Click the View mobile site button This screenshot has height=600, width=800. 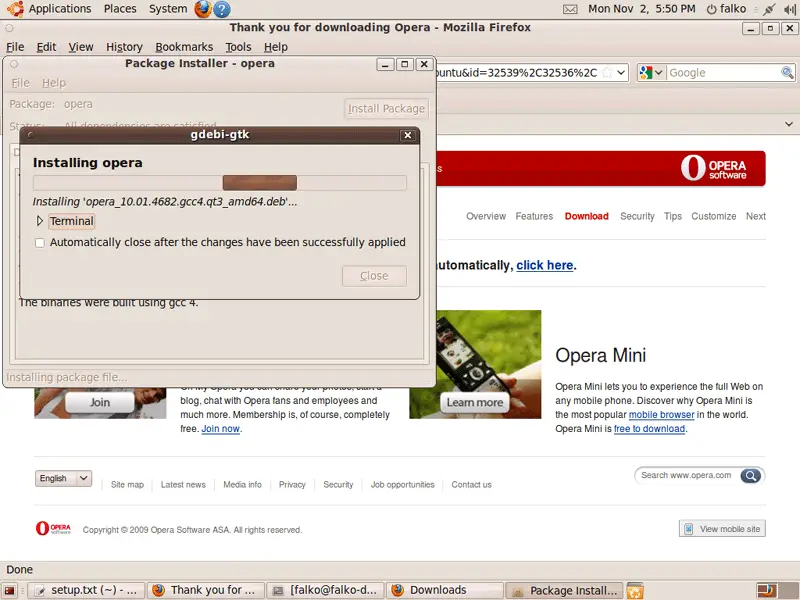(x=721, y=529)
